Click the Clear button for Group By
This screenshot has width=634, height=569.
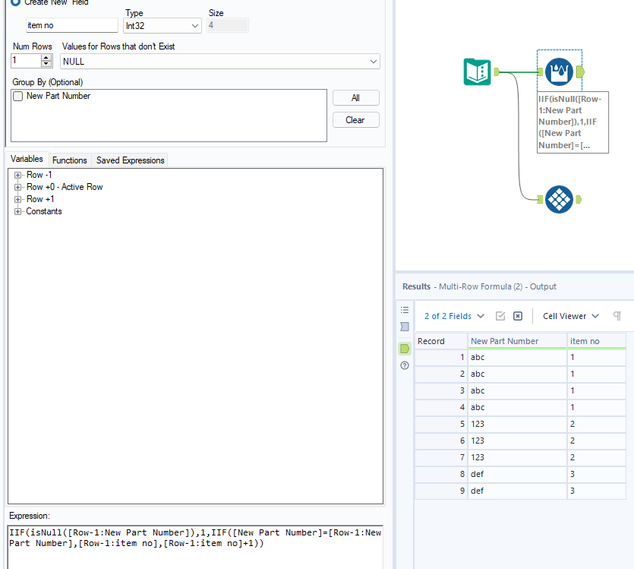(355, 120)
